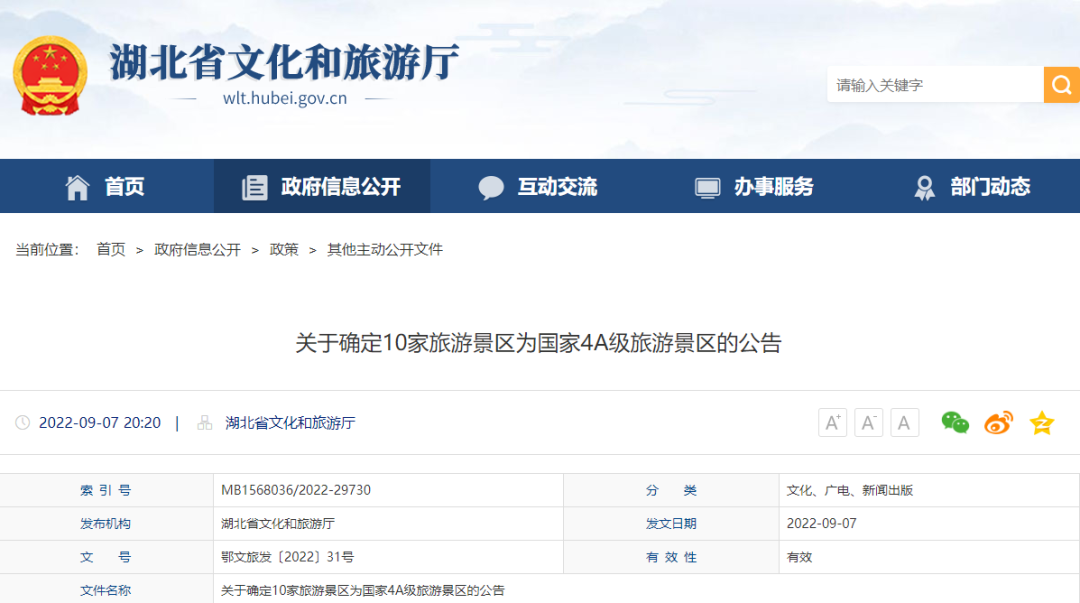The height and width of the screenshot is (603, 1080).
Task: Click the award ribbon icon for 部门动态
Action: (925, 187)
